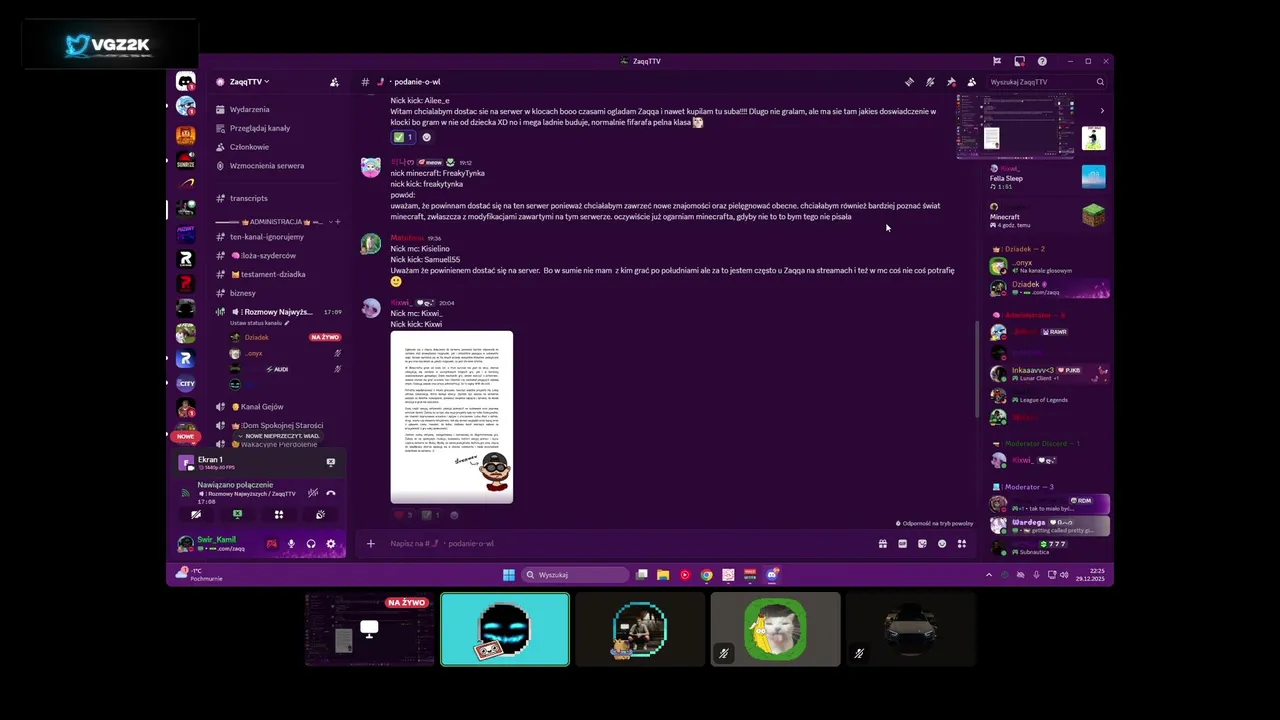Open Minecraft activity card

click(x=1048, y=216)
